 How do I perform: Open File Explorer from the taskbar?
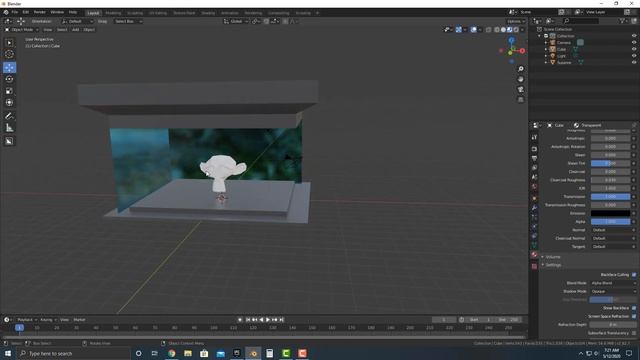[x=188, y=353]
